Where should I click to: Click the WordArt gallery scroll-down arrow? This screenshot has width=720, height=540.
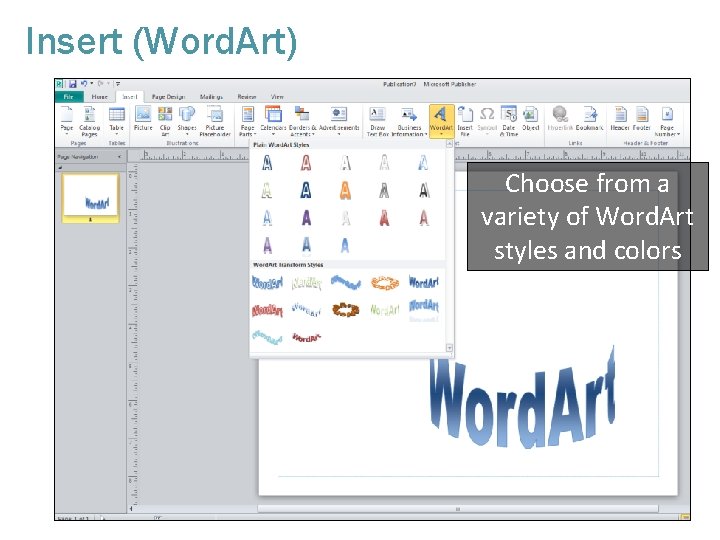tap(450, 348)
